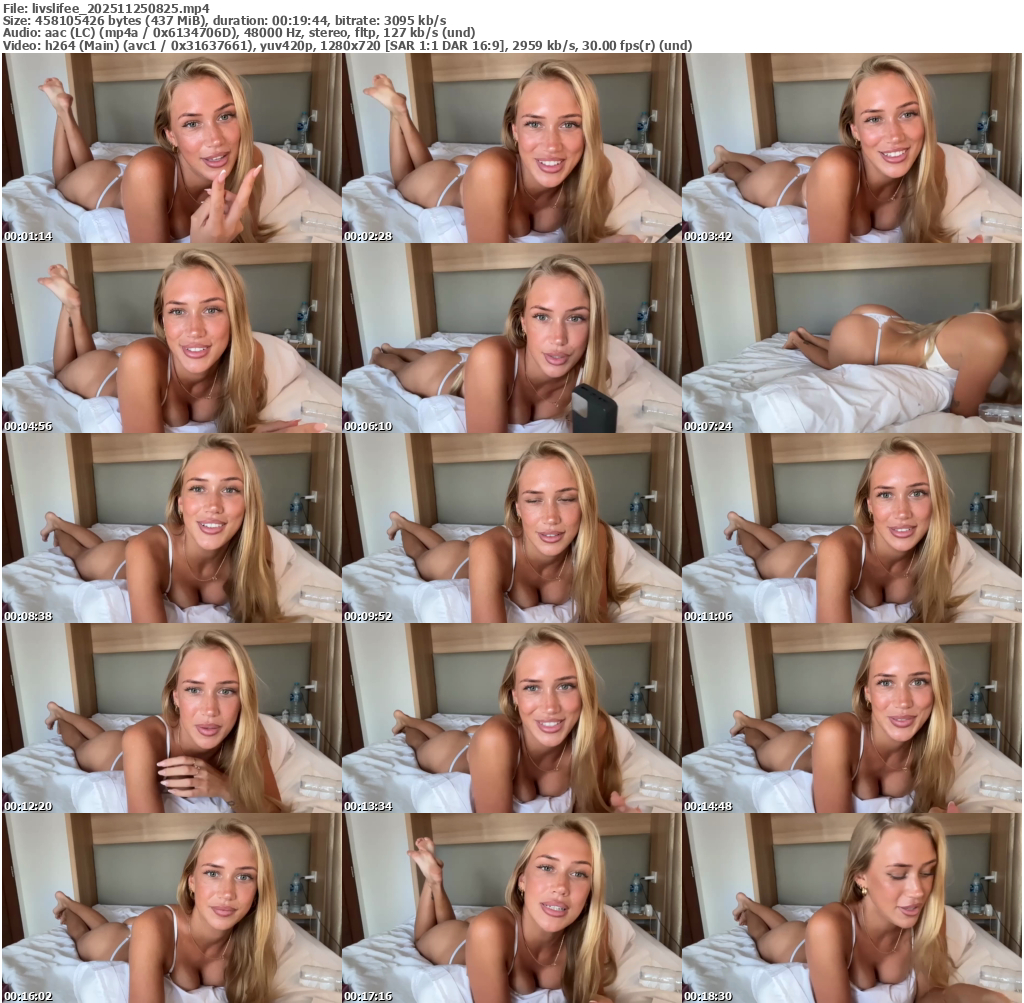Select the thumbnail at 00:07:24

pos(852,338)
